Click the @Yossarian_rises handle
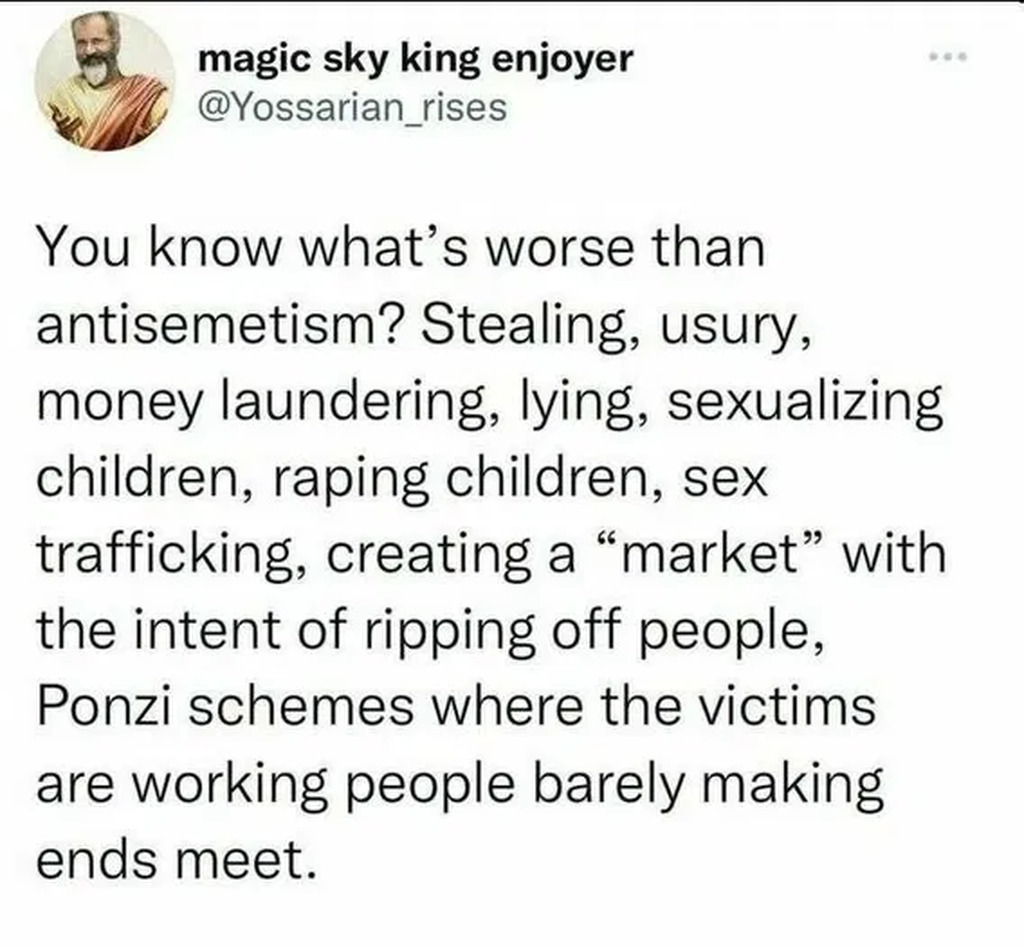Screen dimensions: 1024x946 [354, 105]
